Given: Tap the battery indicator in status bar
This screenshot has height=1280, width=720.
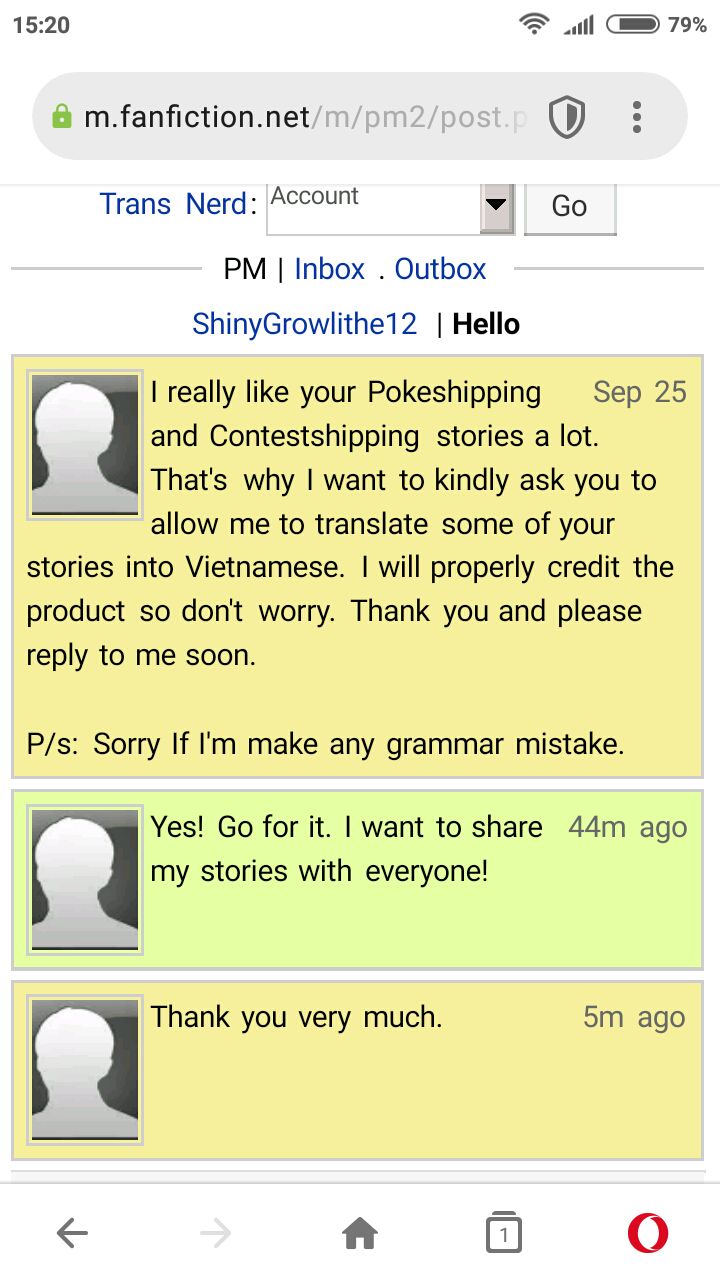Looking at the screenshot, I should [x=632, y=25].
